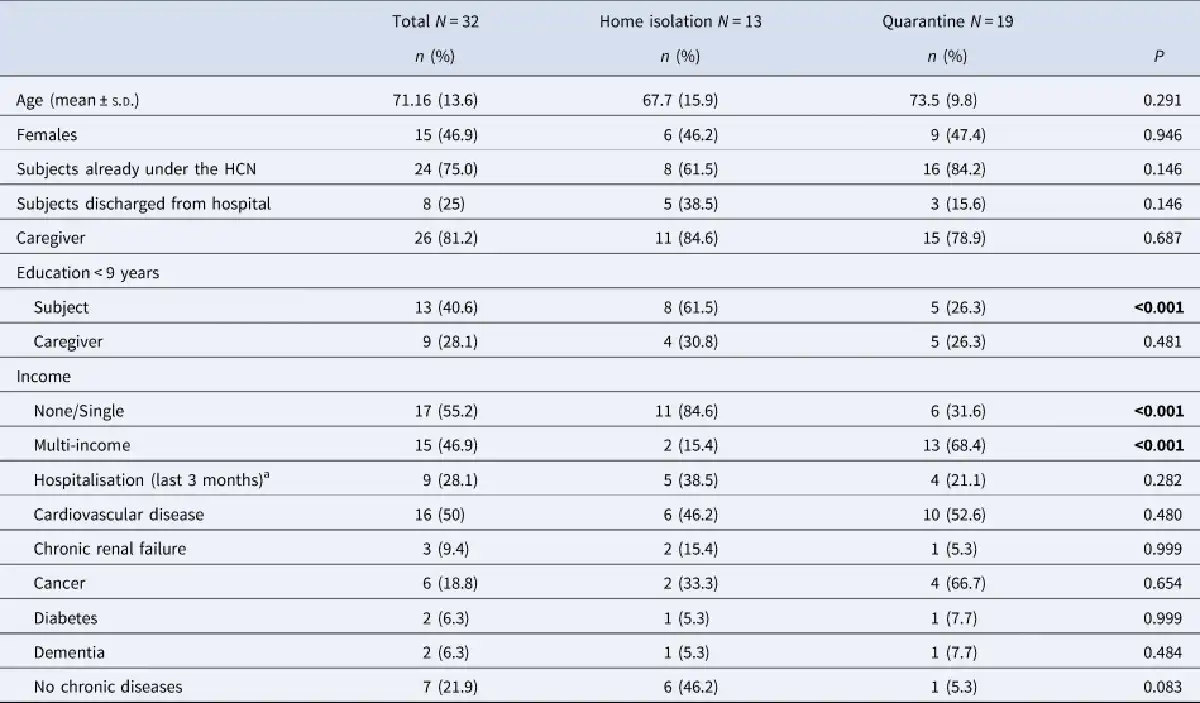Click the Multi-income row label
The image size is (1200, 703).
coord(82,445)
